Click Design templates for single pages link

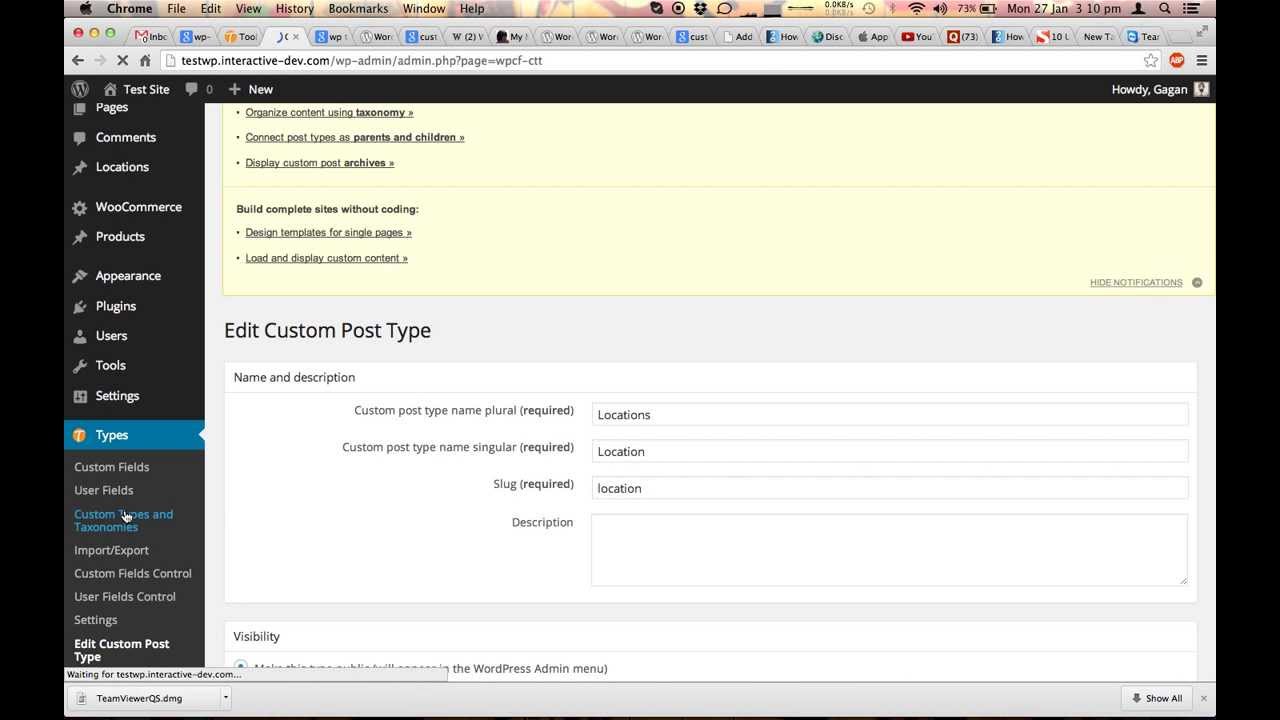[x=328, y=233]
